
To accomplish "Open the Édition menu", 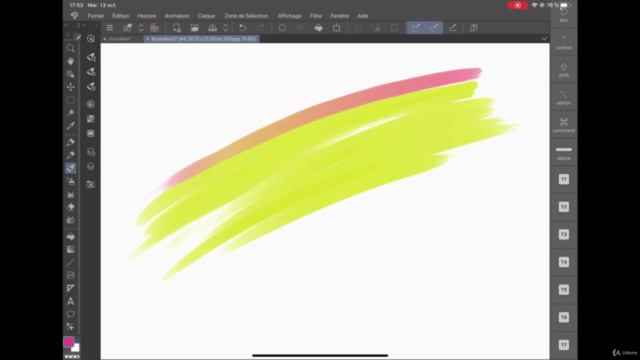I will 121,16.
